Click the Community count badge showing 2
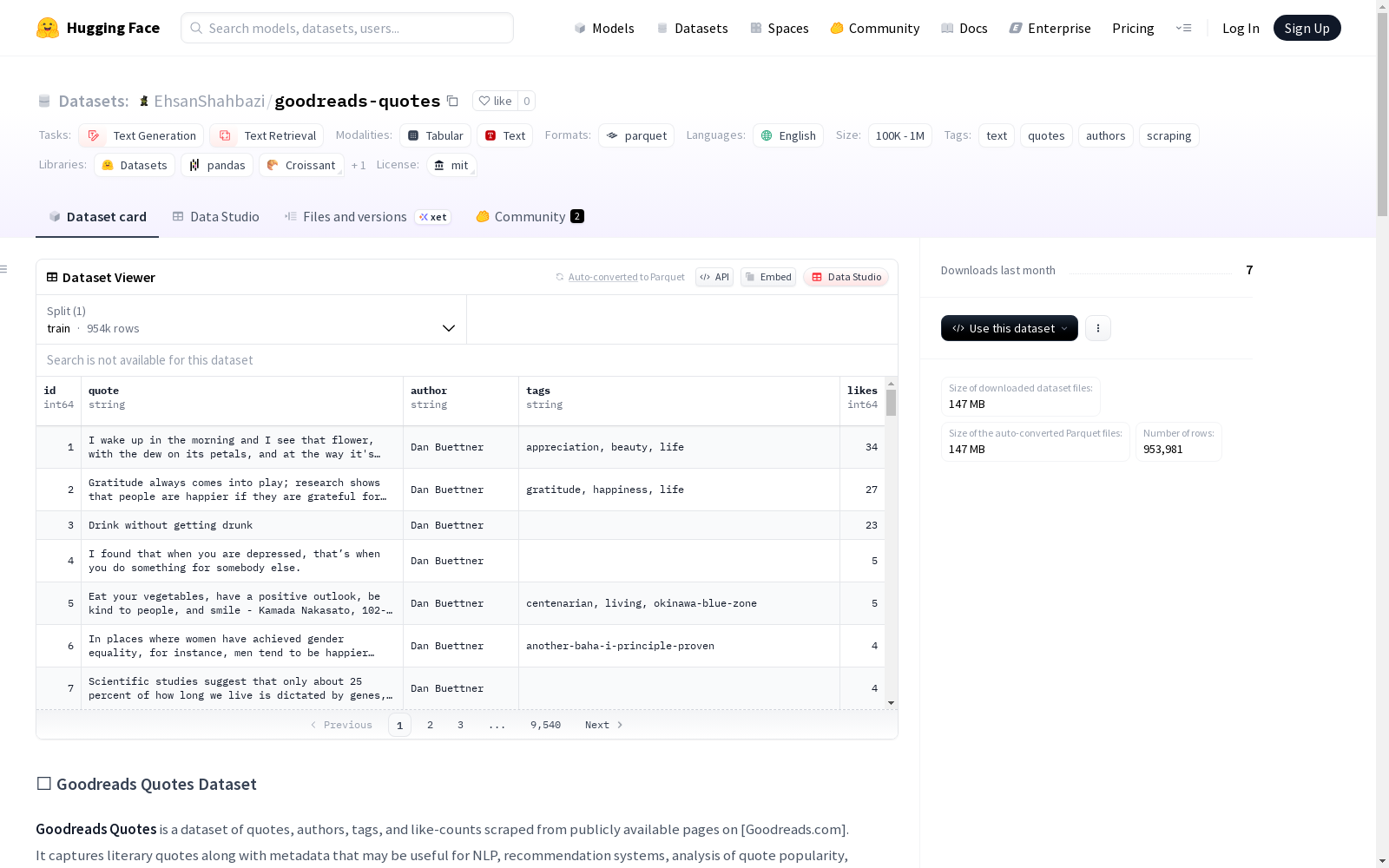The image size is (1389, 868). tap(577, 217)
